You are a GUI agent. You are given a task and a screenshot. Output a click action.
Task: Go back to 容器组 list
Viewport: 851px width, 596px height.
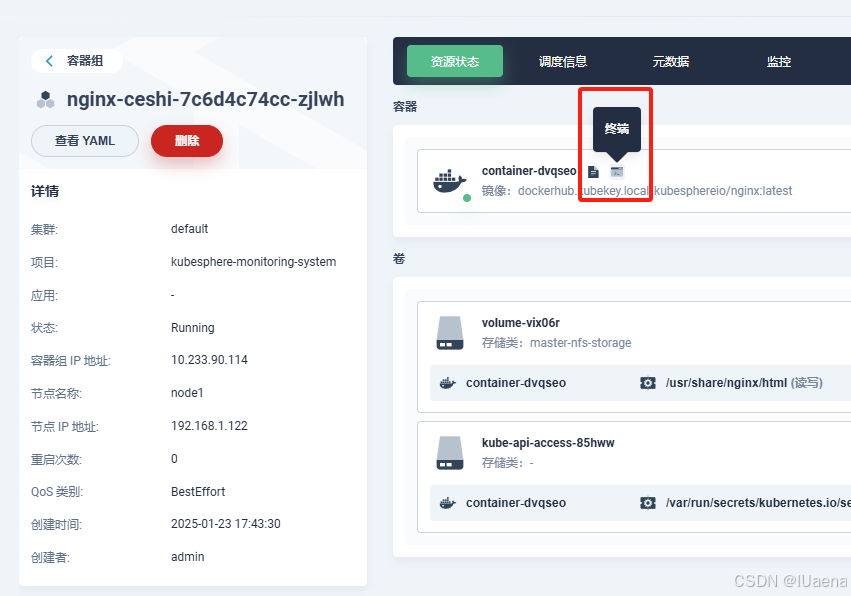click(77, 61)
